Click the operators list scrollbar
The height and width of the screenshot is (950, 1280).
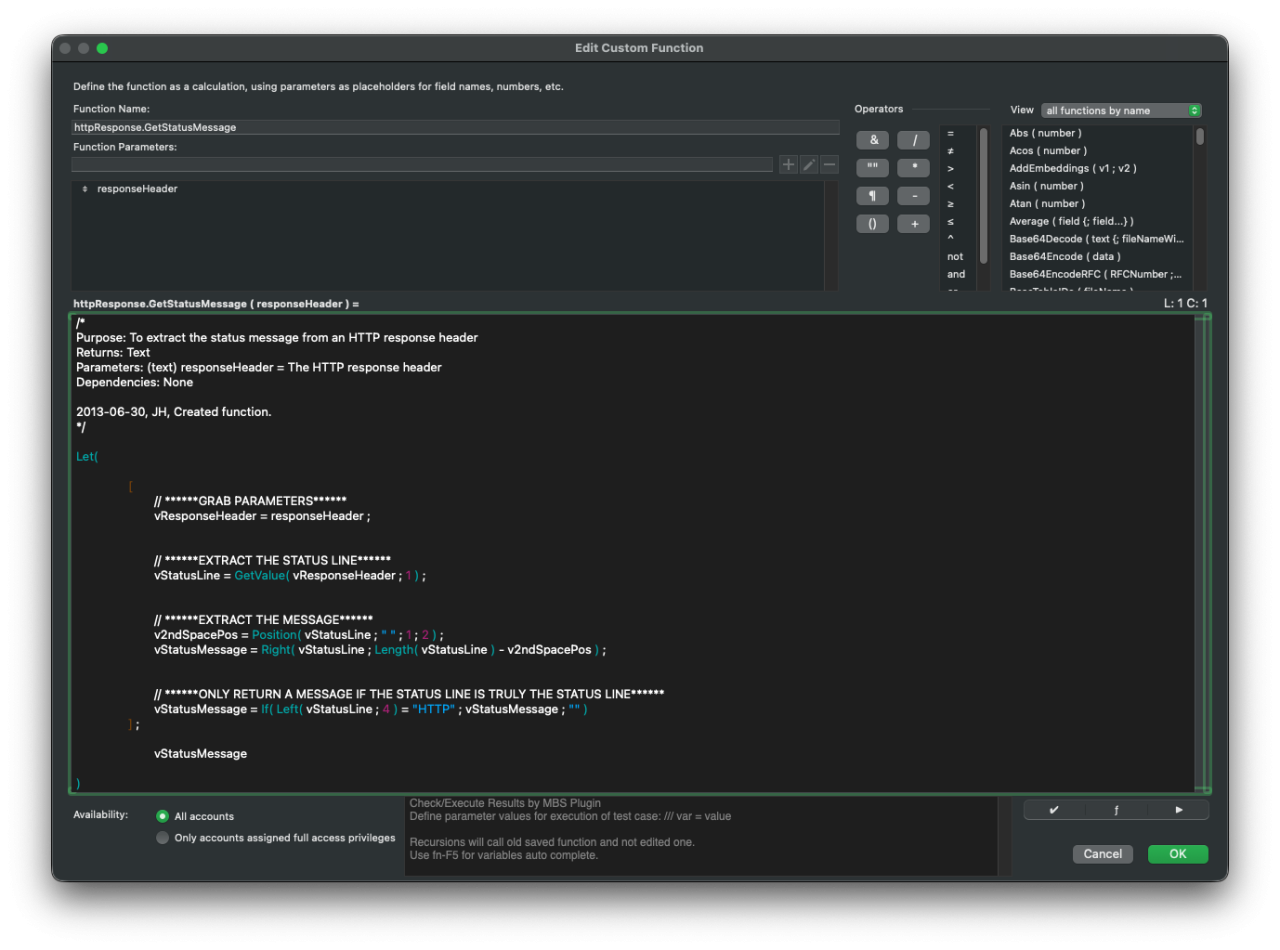point(984,195)
